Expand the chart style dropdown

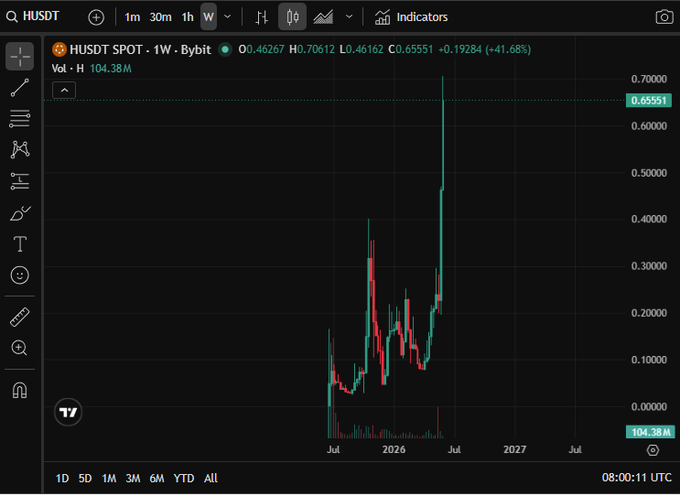tap(349, 17)
